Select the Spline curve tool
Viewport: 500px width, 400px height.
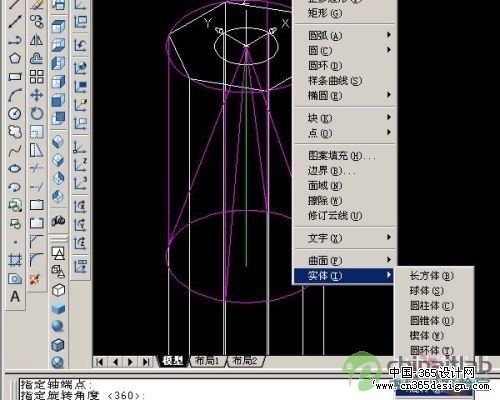pyautogui.click(x=15, y=151)
